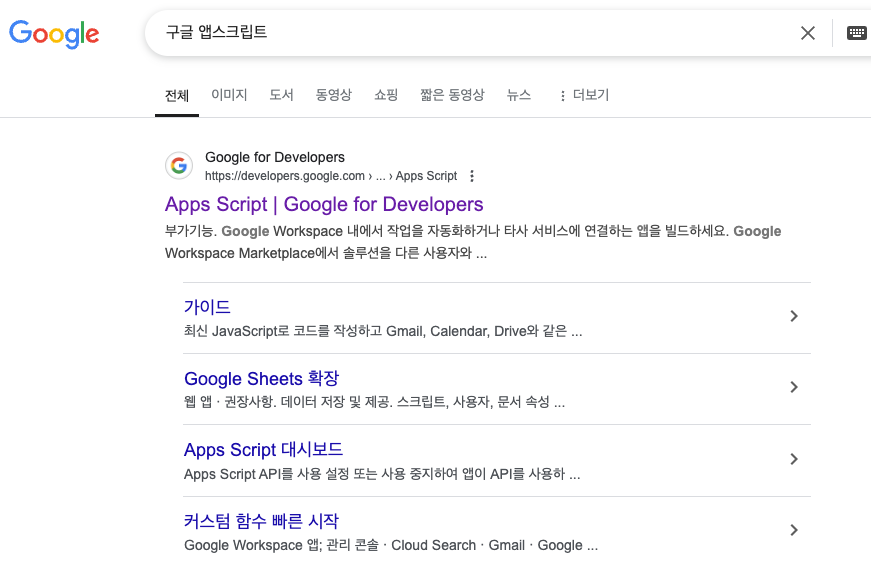The width and height of the screenshot is (871, 562).
Task: Switch to the 짧은 동영상 tab
Action: pos(452,95)
